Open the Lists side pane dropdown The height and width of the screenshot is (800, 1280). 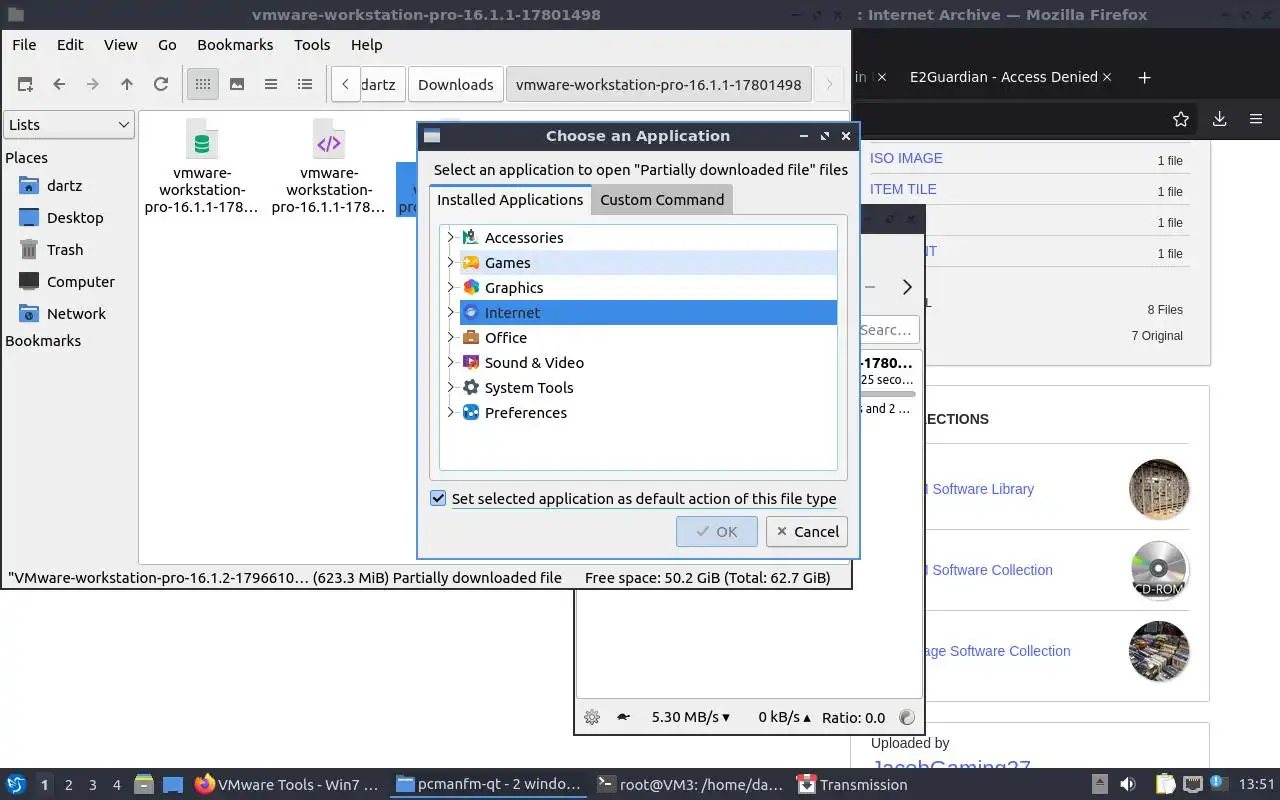68,124
